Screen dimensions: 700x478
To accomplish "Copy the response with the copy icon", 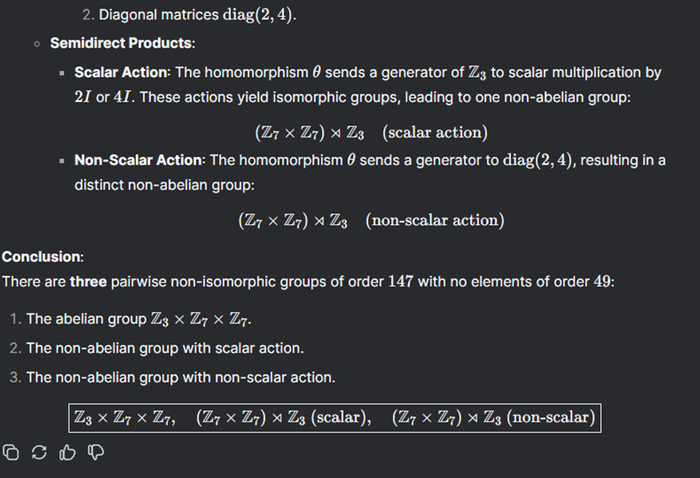I will coord(11,452).
